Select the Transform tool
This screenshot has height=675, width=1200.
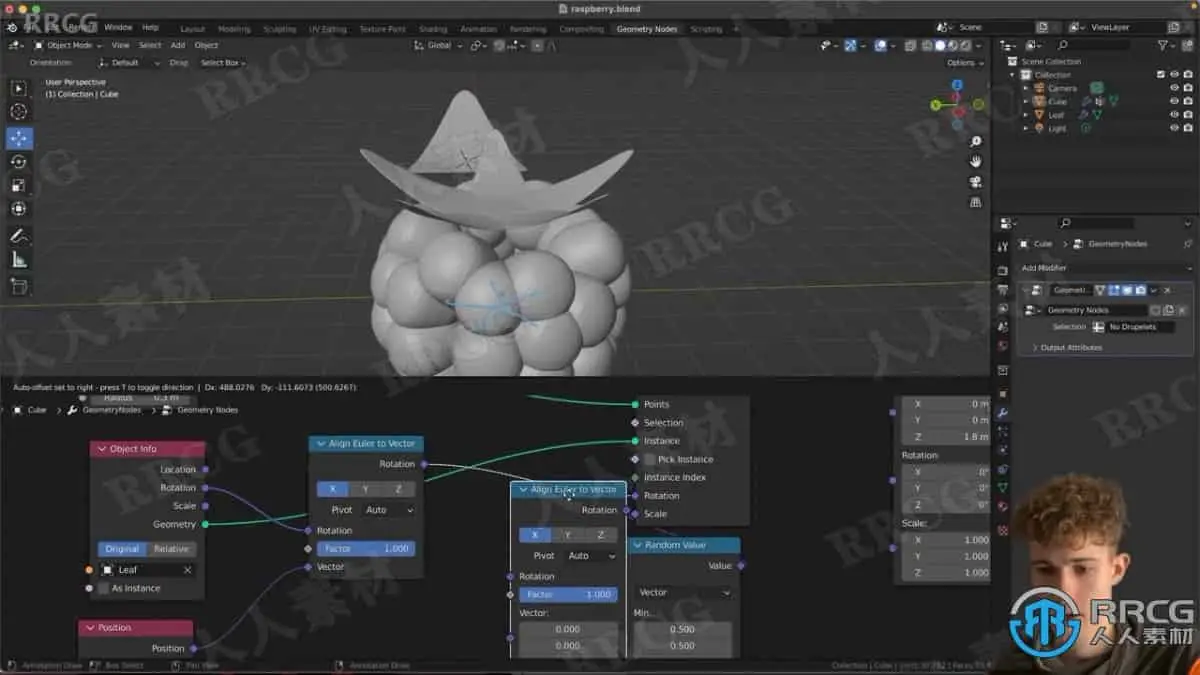tap(19, 210)
